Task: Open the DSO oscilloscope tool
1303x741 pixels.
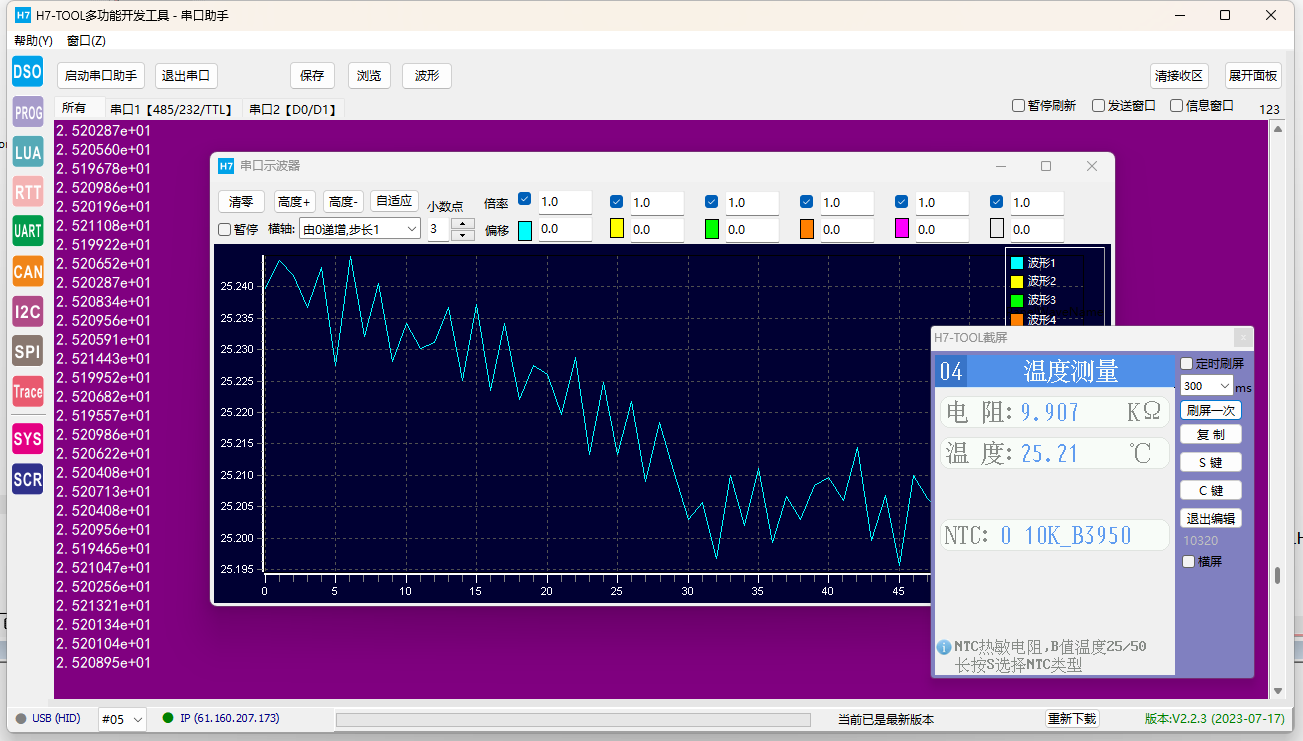Action: [27, 72]
